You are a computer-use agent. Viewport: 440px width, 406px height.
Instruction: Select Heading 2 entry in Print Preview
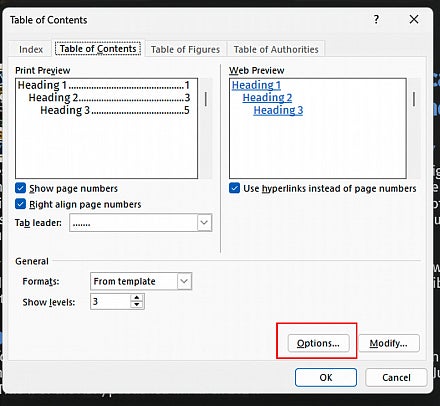coord(109,98)
